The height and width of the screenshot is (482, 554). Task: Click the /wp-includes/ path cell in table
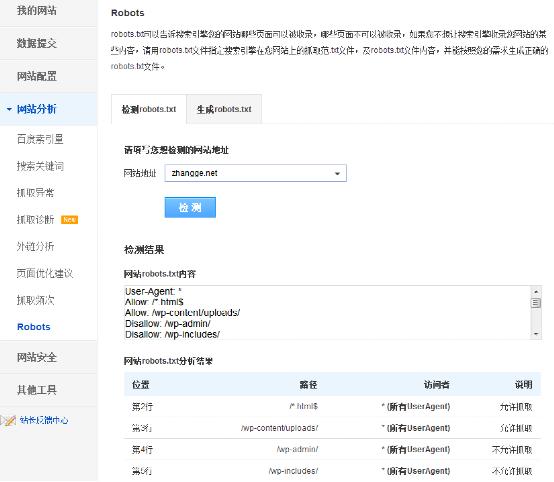click(293, 471)
